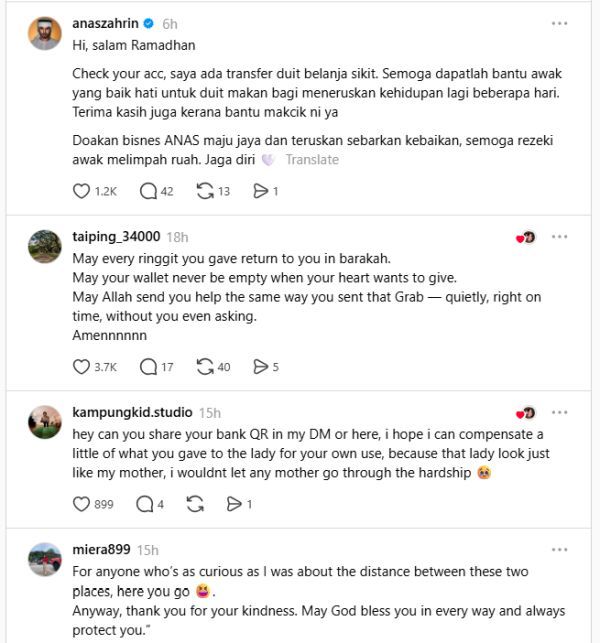600x643 pixels.
Task: Open more options on taiping_34000's comment
Action: click(559, 237)
